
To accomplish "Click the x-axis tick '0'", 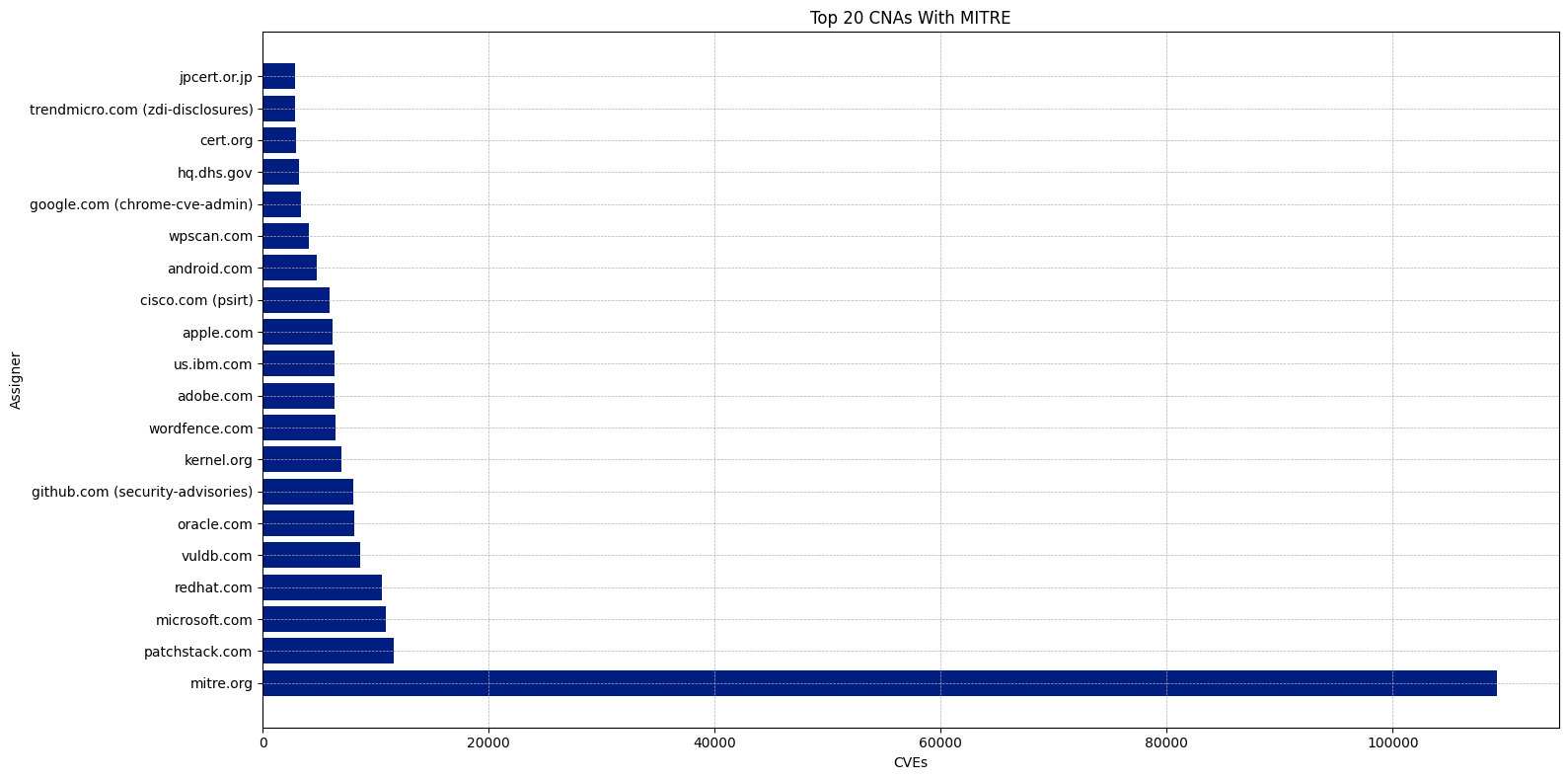I will (262, 743).
